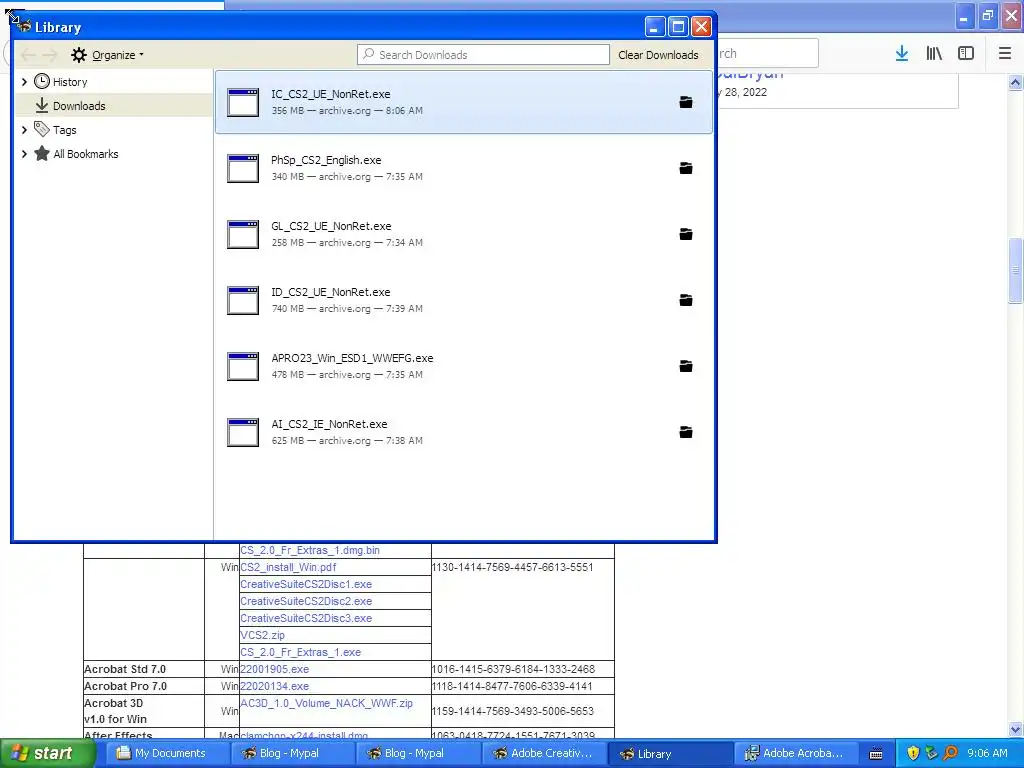Click the 9:06 AM taskbar clock
The width and height of the screenshot is (1024, 768).
987,753
